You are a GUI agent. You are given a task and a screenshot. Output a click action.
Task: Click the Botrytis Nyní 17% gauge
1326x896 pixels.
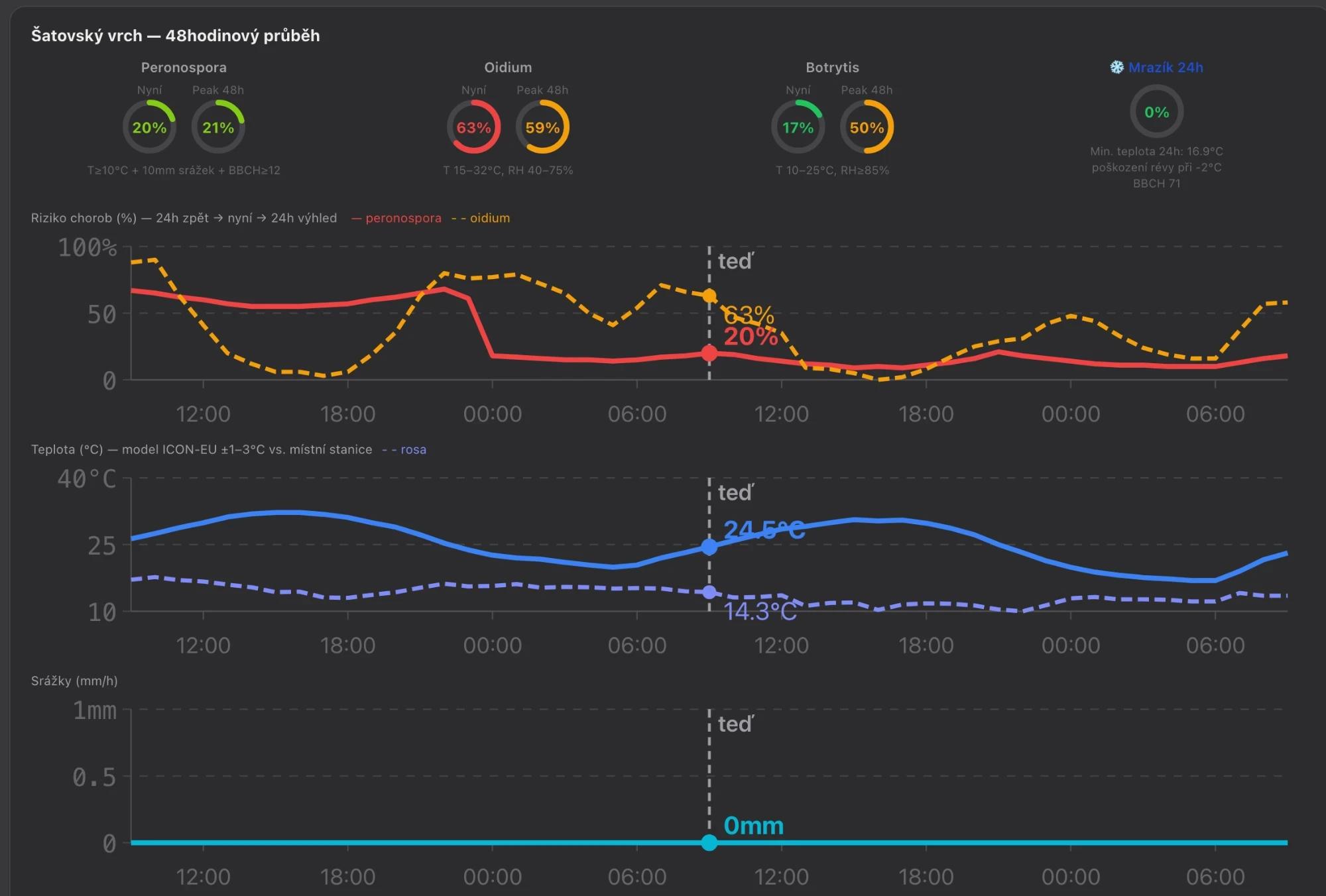(798, 127)
